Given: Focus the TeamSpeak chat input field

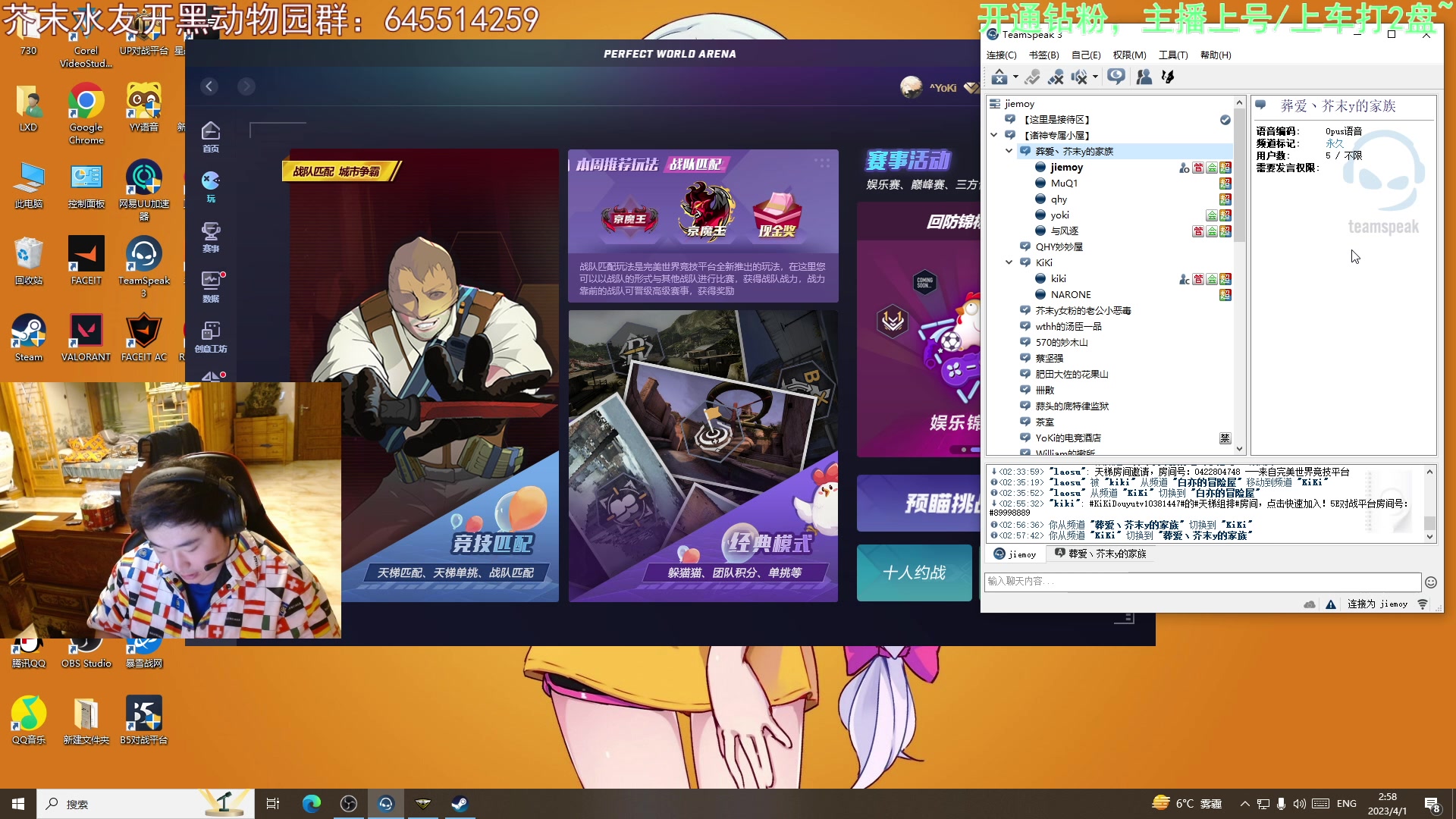Looking at the screenshot, I should 1202,582.
